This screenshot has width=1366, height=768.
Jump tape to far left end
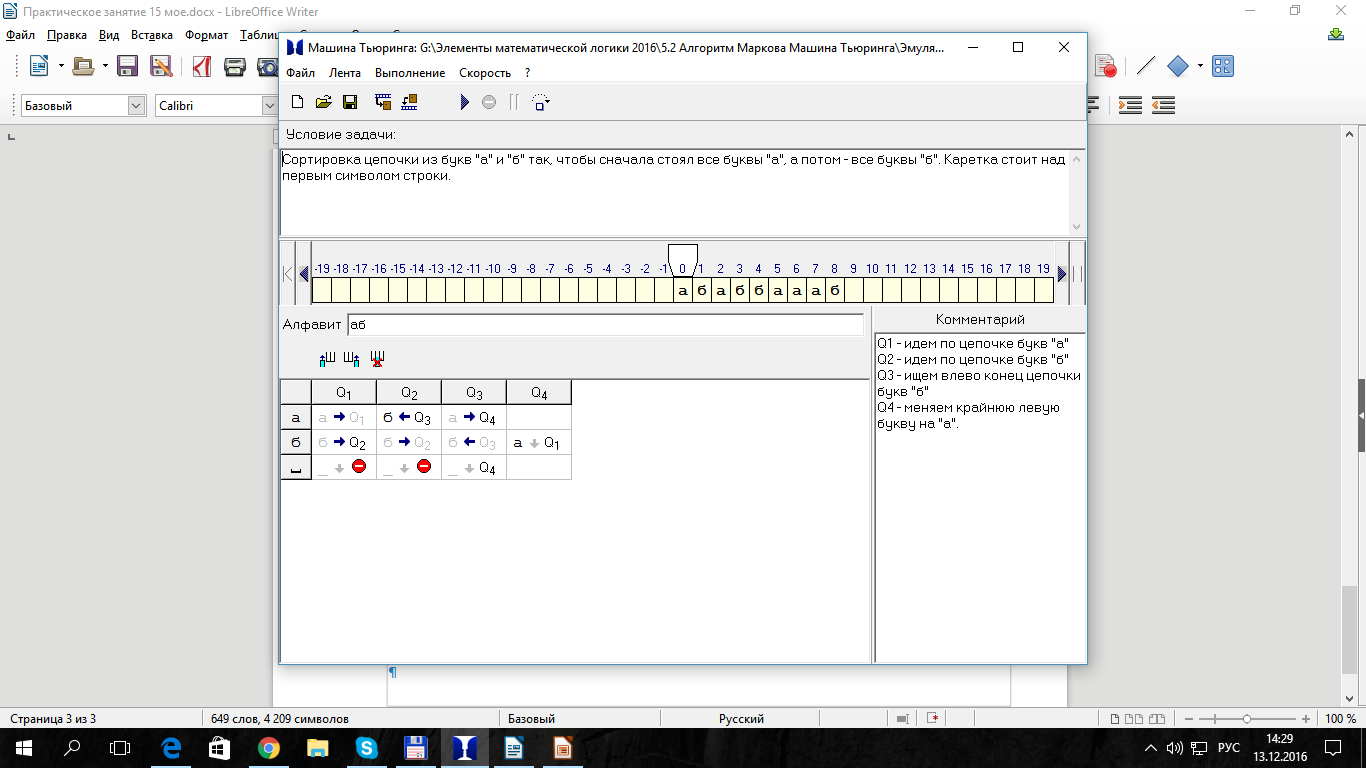(x=288, y=274)
